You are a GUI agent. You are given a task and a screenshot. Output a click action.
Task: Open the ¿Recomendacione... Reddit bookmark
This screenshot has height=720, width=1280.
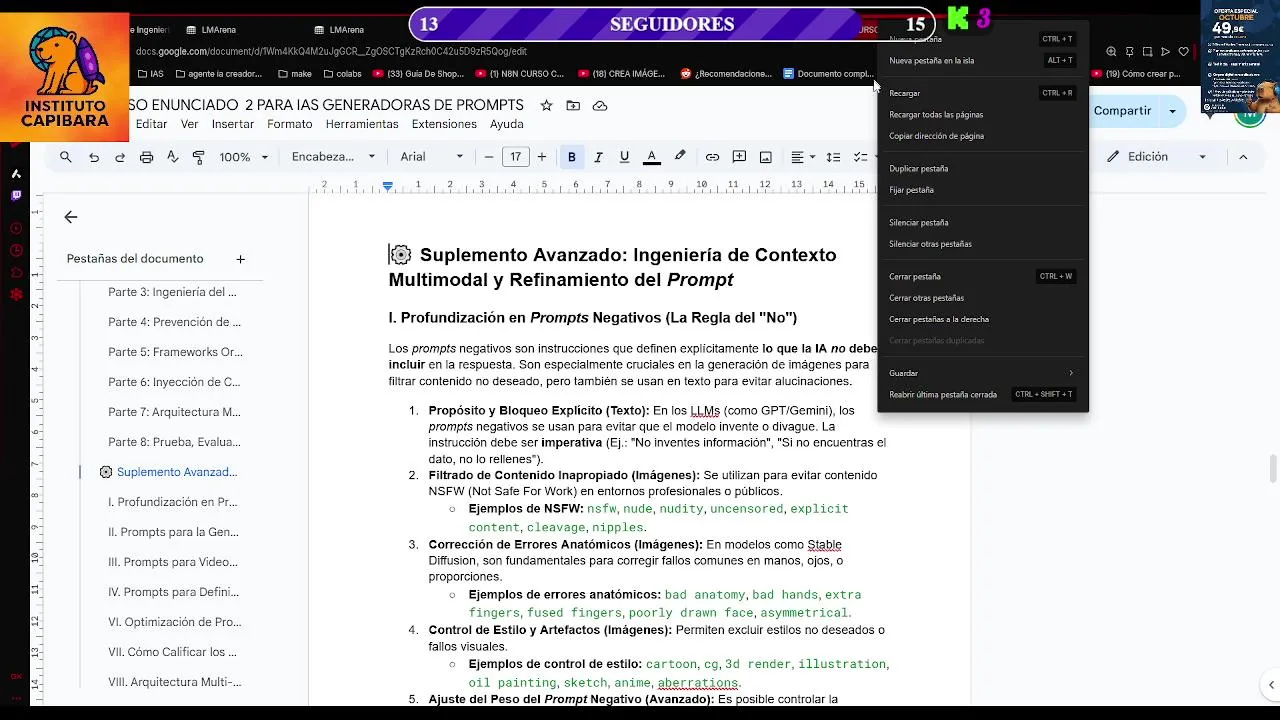click(726, 74)
